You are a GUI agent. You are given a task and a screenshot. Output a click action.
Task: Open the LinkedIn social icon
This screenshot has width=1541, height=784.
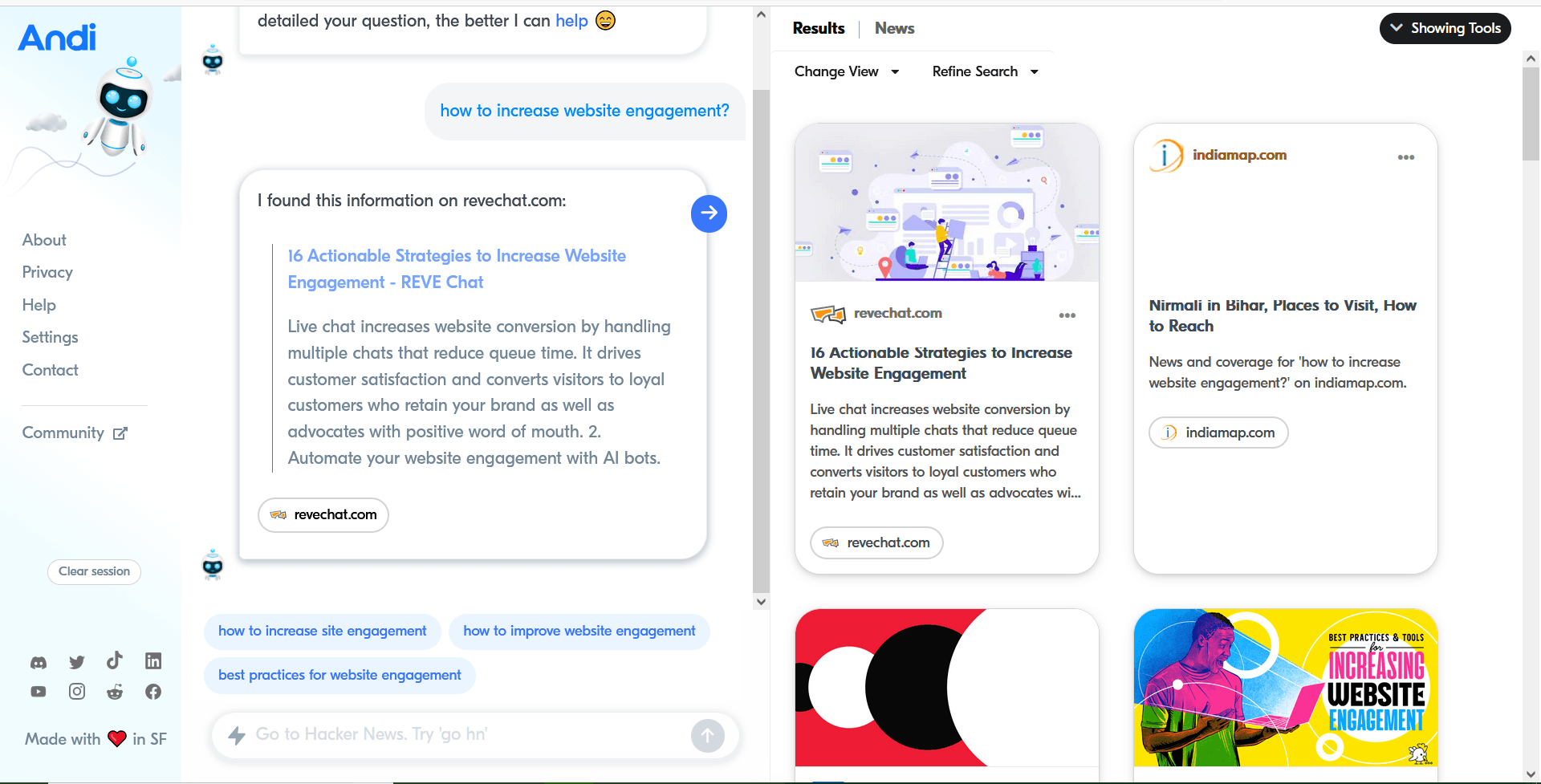click(x=153, y=660)
